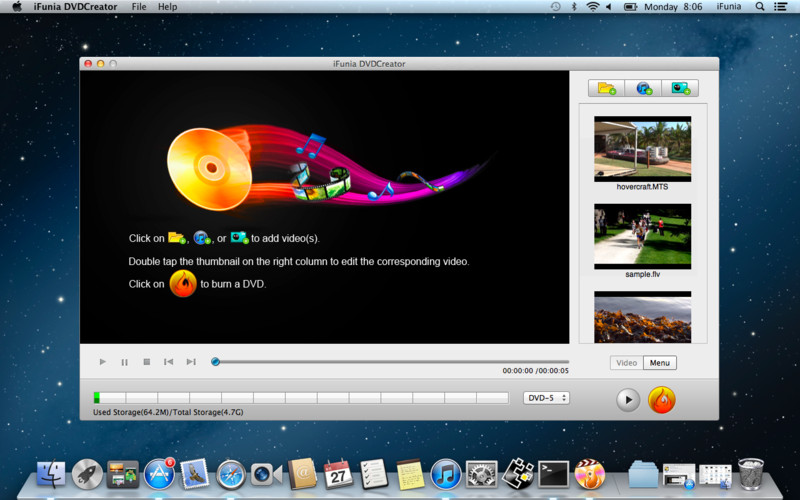Click the iFunia user name in menu bar
Screen dimensions: 800x500
click(729, 7)
